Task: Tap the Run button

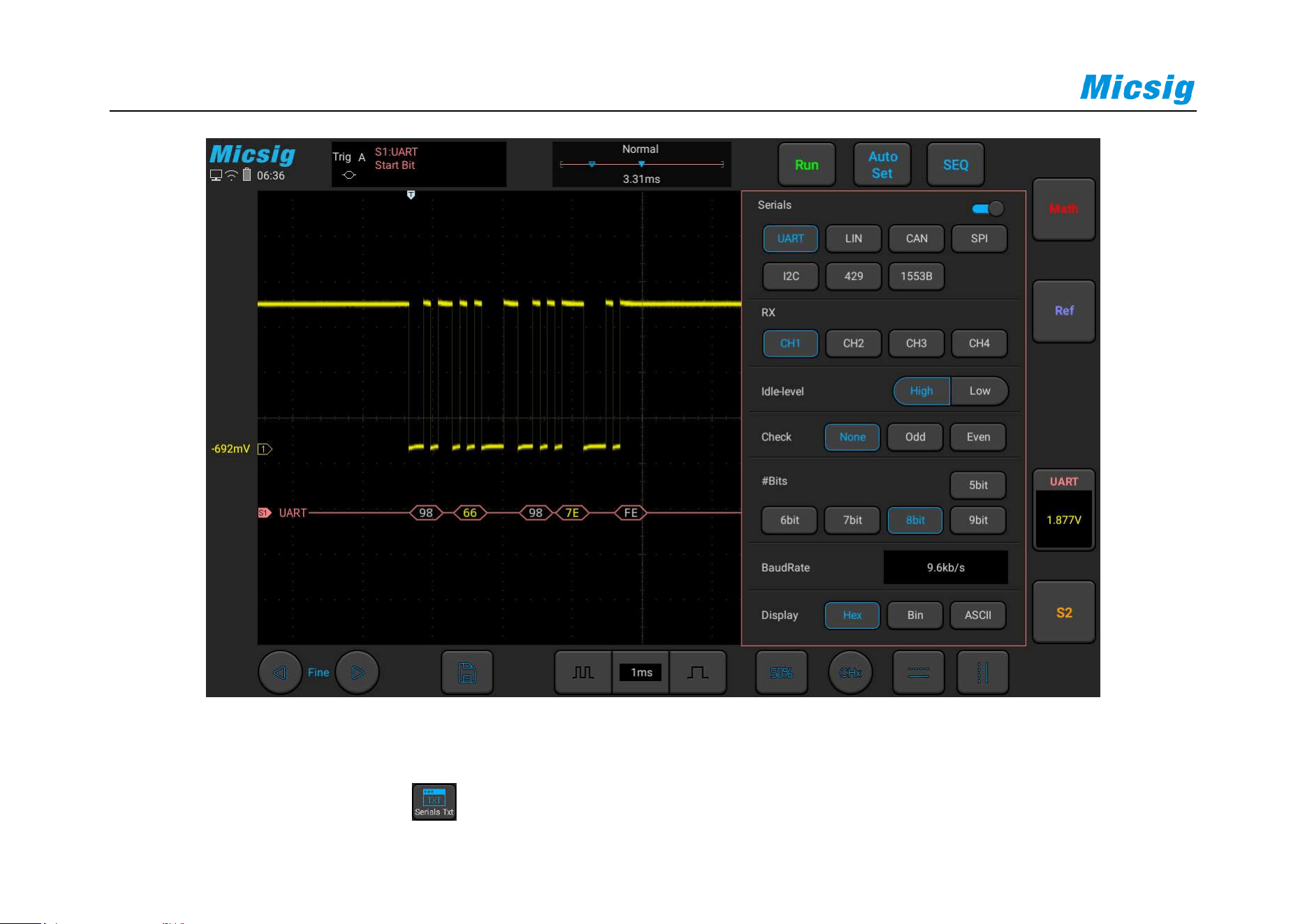Action: (x=806, y=165)
